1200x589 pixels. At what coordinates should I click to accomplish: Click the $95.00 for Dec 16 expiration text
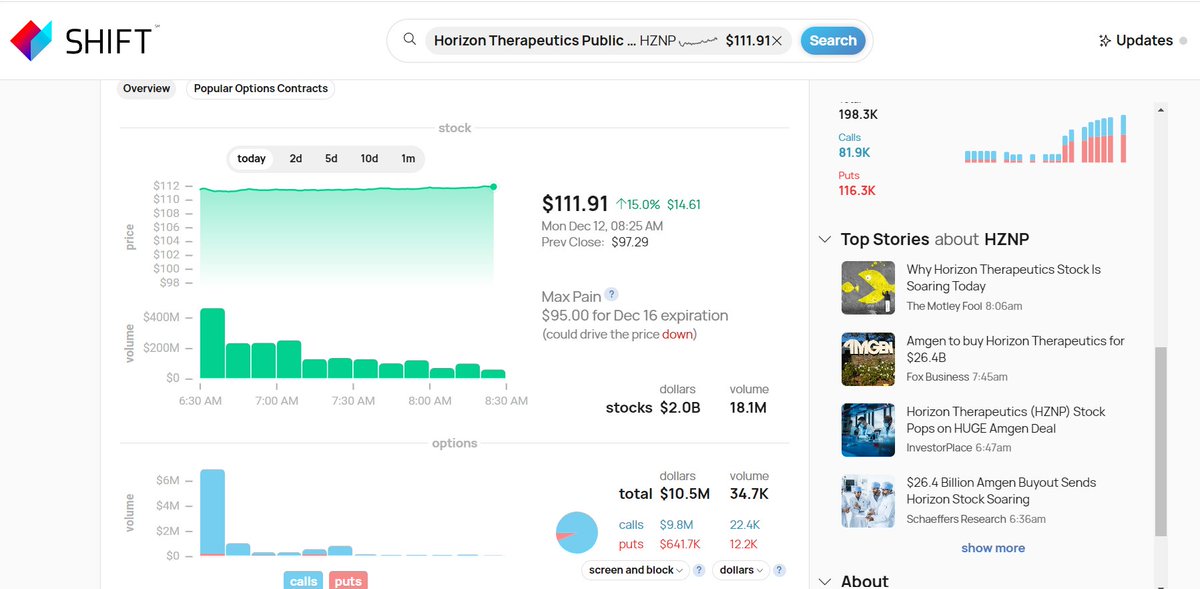point(635,315)
